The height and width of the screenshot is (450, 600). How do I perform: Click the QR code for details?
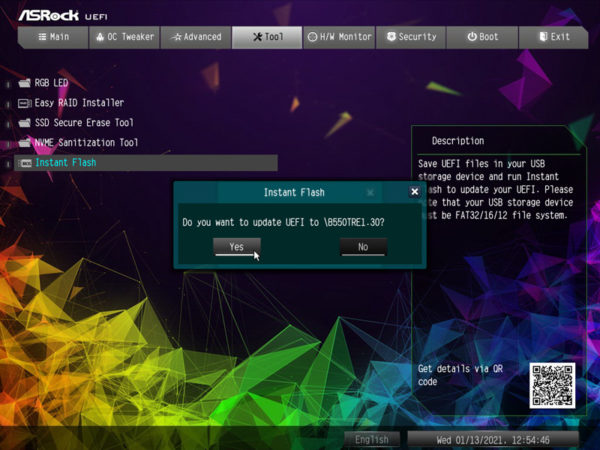click(x=553, y=385)
